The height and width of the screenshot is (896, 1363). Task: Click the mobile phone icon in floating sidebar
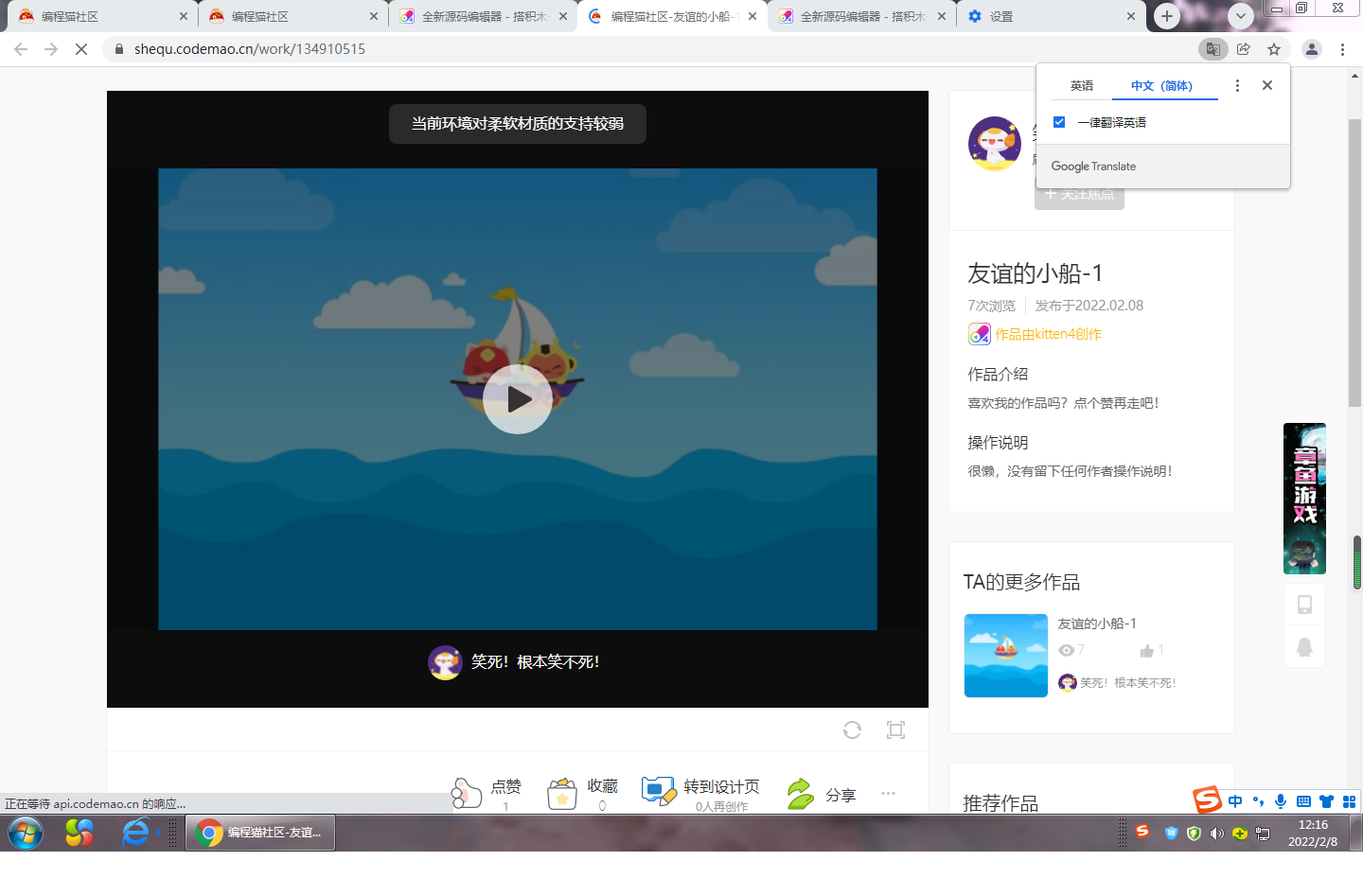click(1304, 605)
